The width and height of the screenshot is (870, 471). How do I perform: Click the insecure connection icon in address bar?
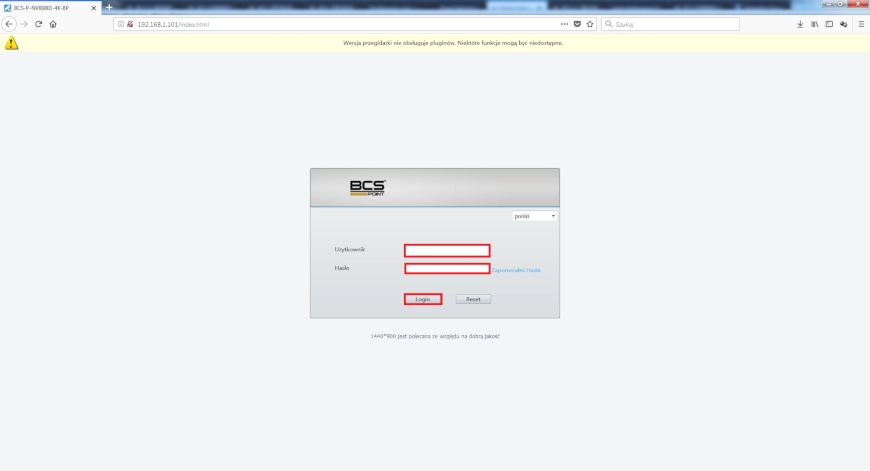pyautogui.click(x=130, y=24)
